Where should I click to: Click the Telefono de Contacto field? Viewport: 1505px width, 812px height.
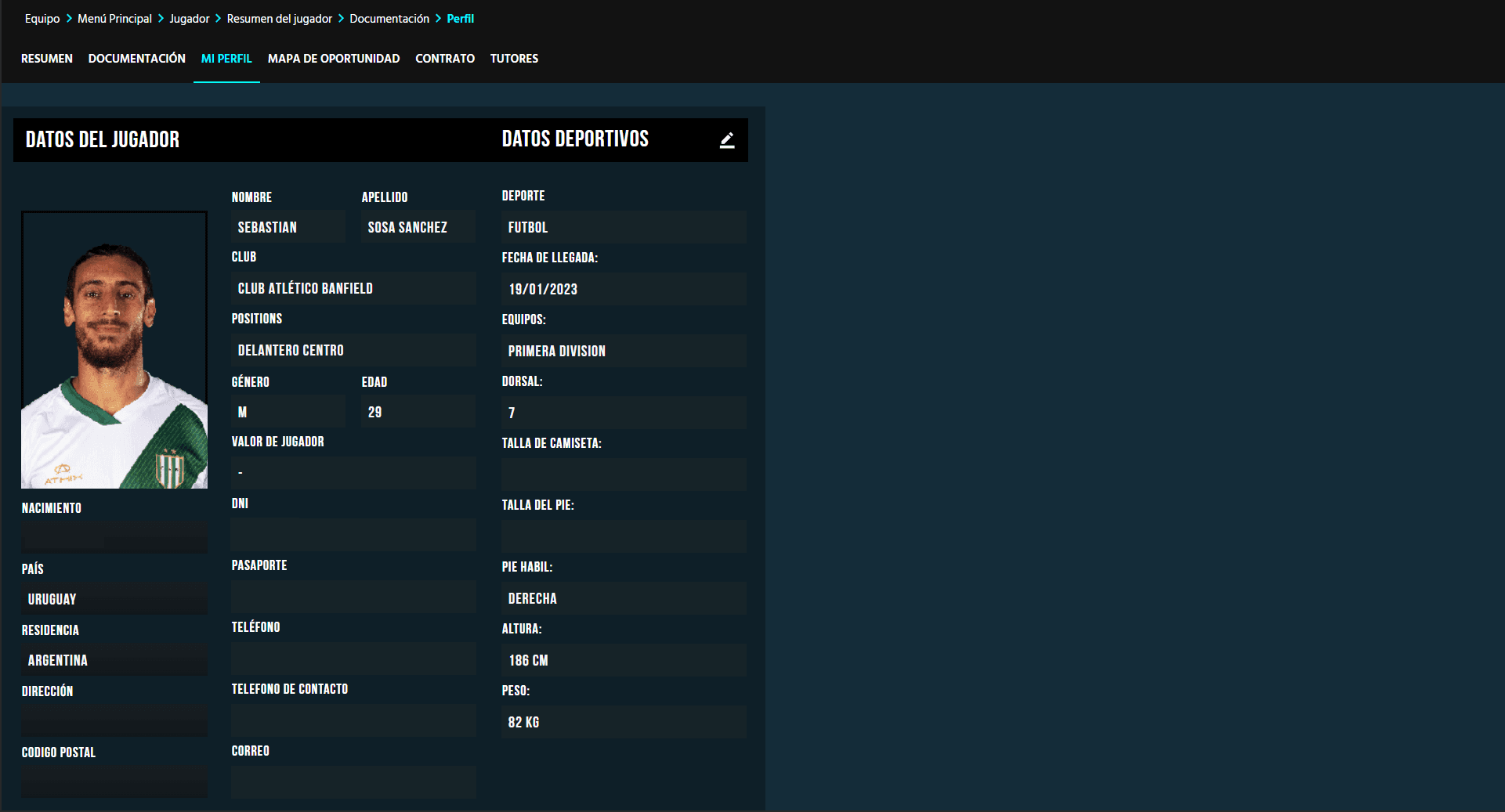[x=353, y=720]
